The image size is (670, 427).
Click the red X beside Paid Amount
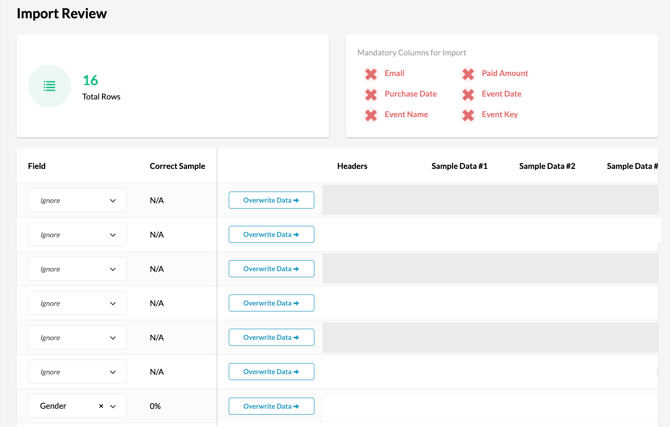pyautogui.click(x=468, y=74)
